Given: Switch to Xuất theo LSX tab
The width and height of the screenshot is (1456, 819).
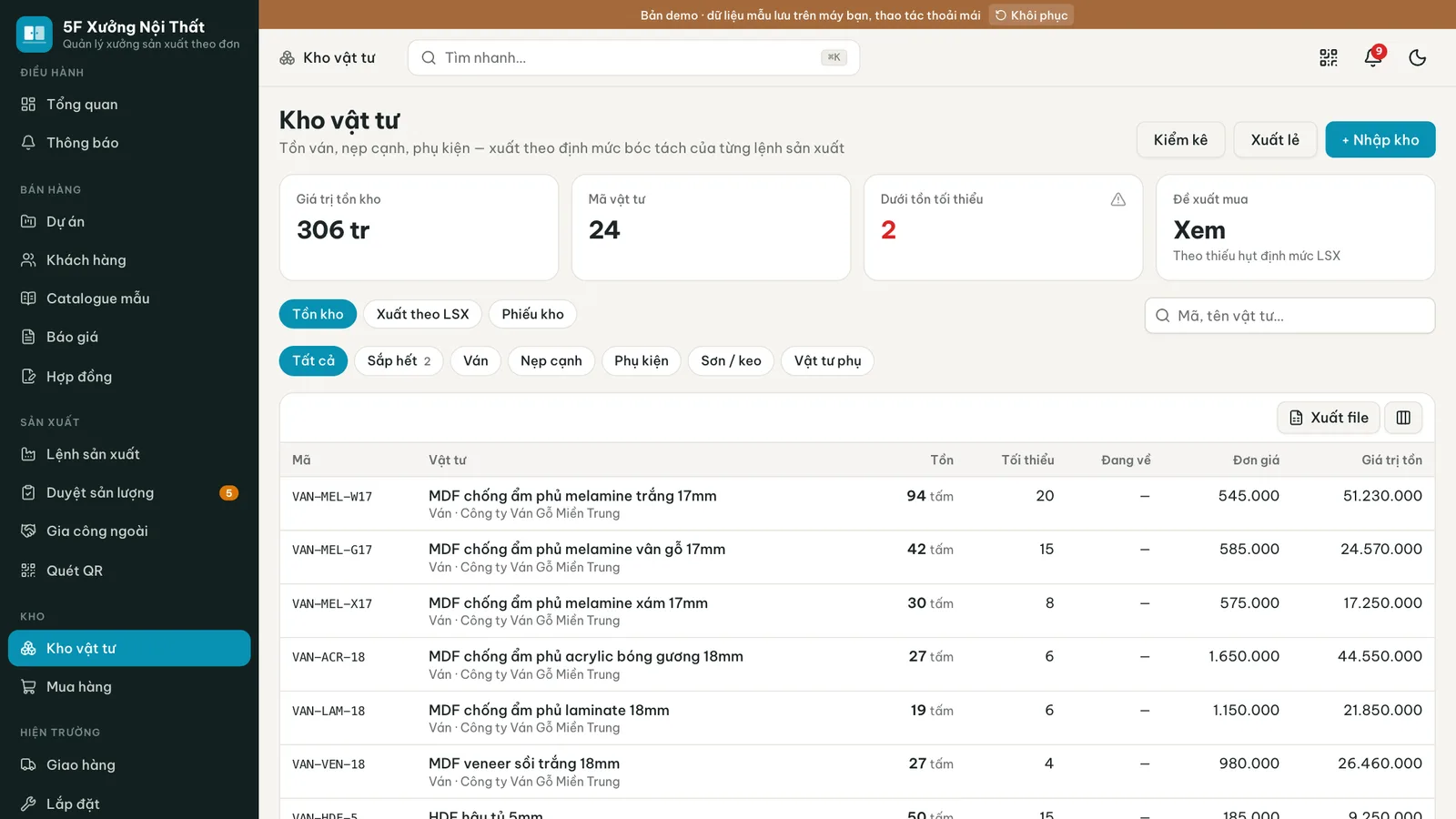Looking at the screenshot, I should [422, 314].
